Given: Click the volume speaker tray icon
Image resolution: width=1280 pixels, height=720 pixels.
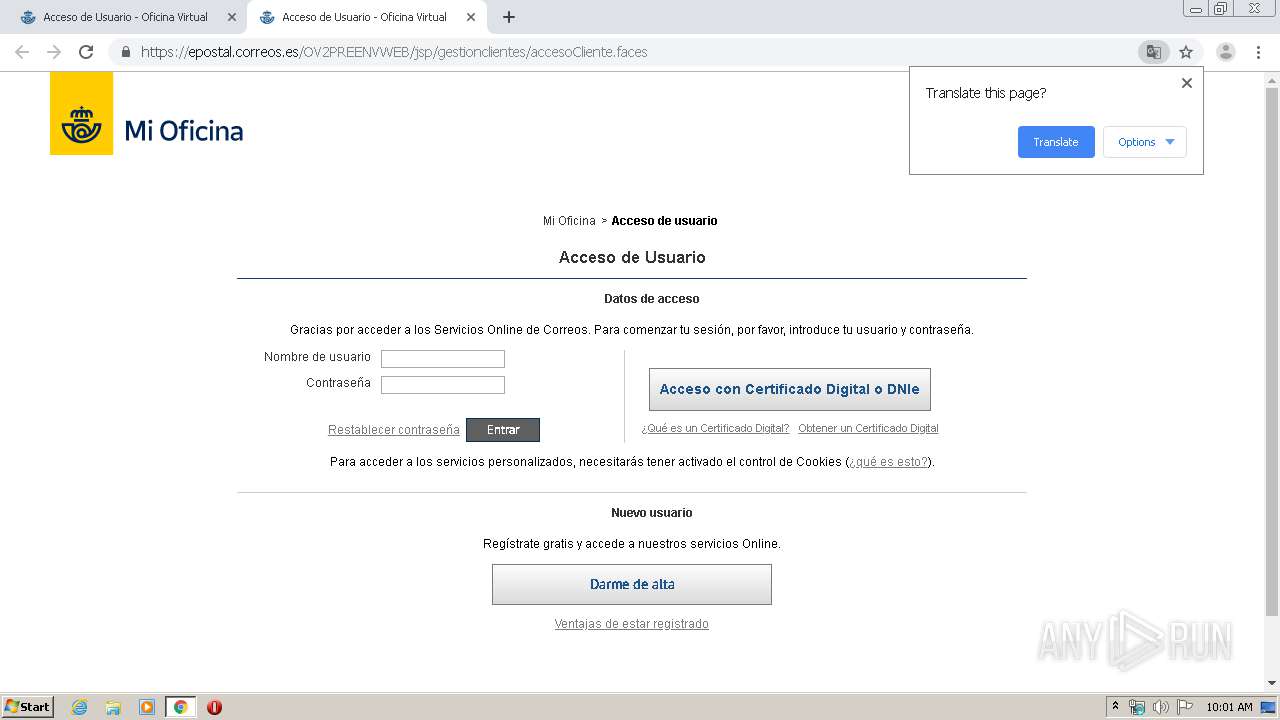Looking at the screenshot, I should tap(1161, 707).
